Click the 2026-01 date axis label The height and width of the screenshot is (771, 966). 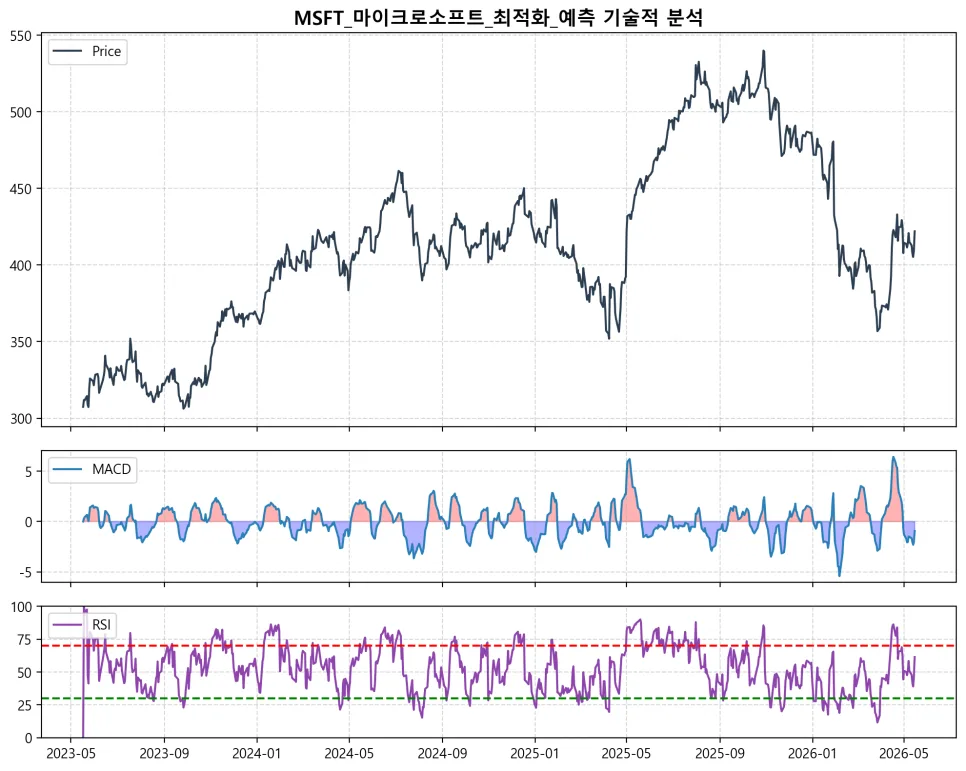point(813,754)
